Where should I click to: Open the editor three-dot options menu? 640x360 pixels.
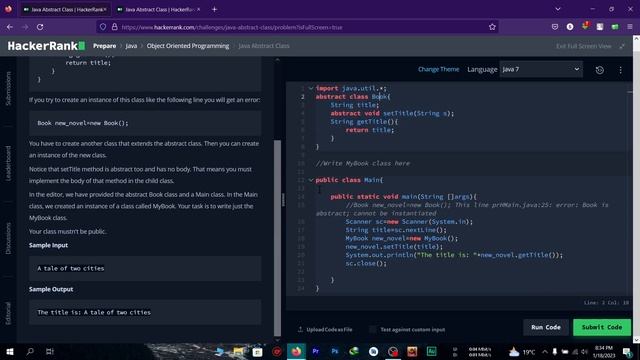(620, 70)
